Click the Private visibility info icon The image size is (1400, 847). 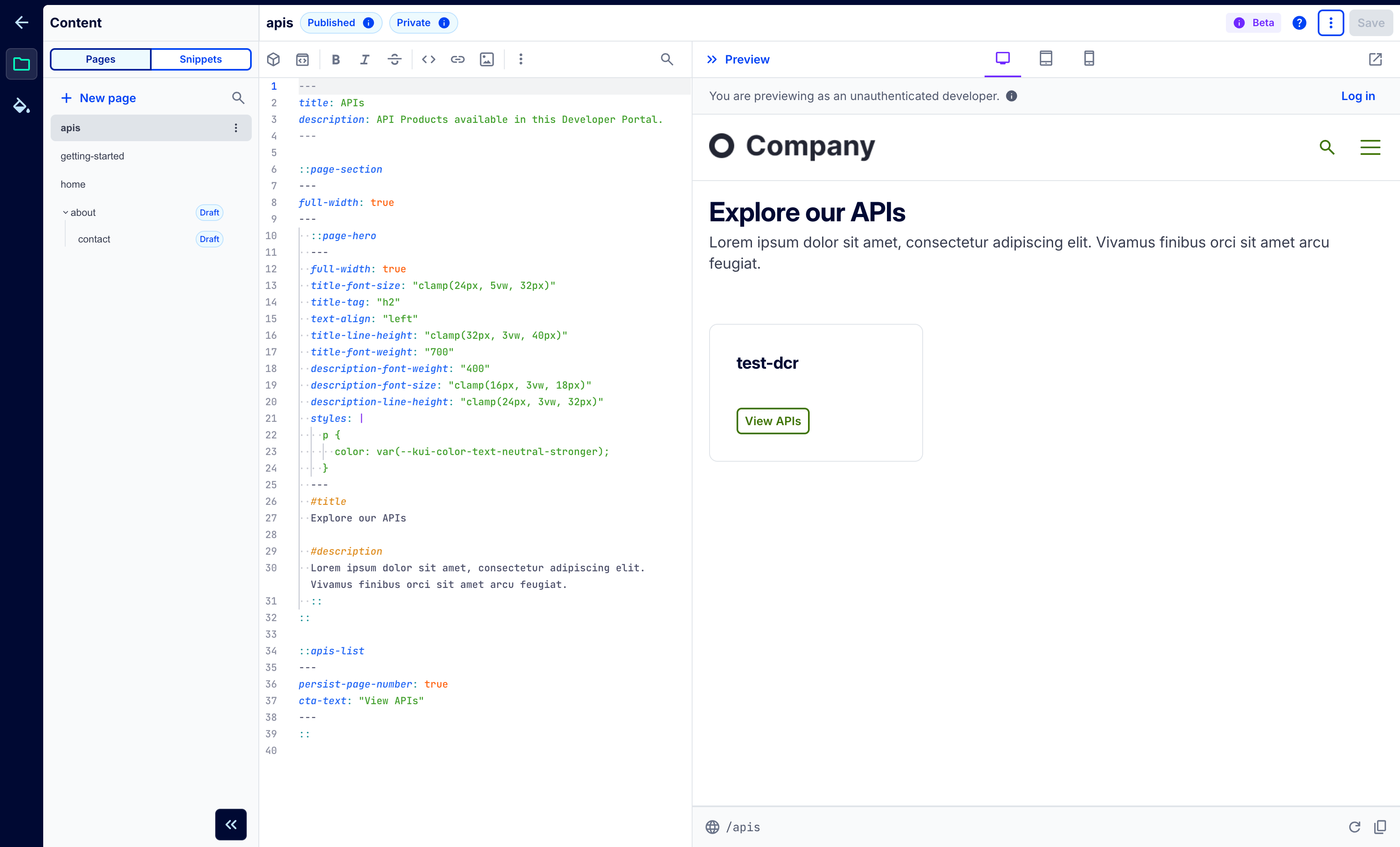pyautogui.click(x=444, y=23)
